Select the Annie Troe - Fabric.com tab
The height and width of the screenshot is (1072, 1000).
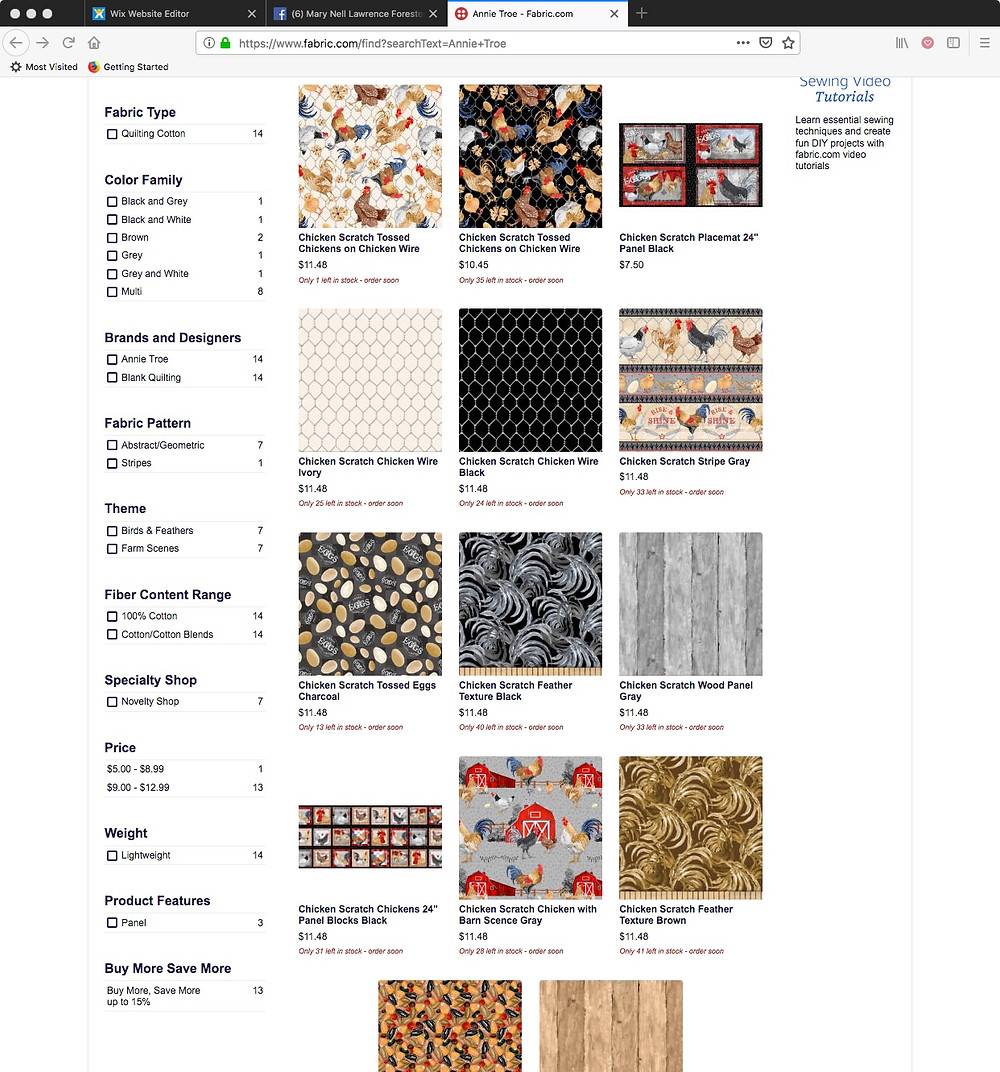pos(538,14)
